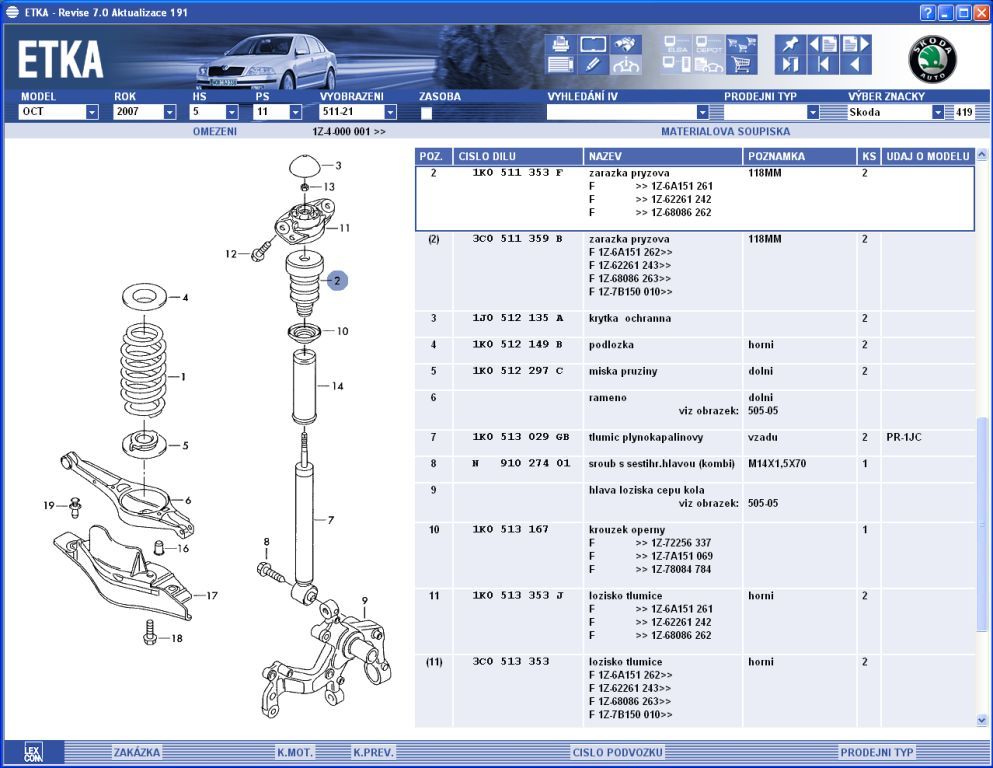Viewport: 993px width, 768px height.
Task: Toggle the ZASOBA checkbox
Action: click(426, 113)
